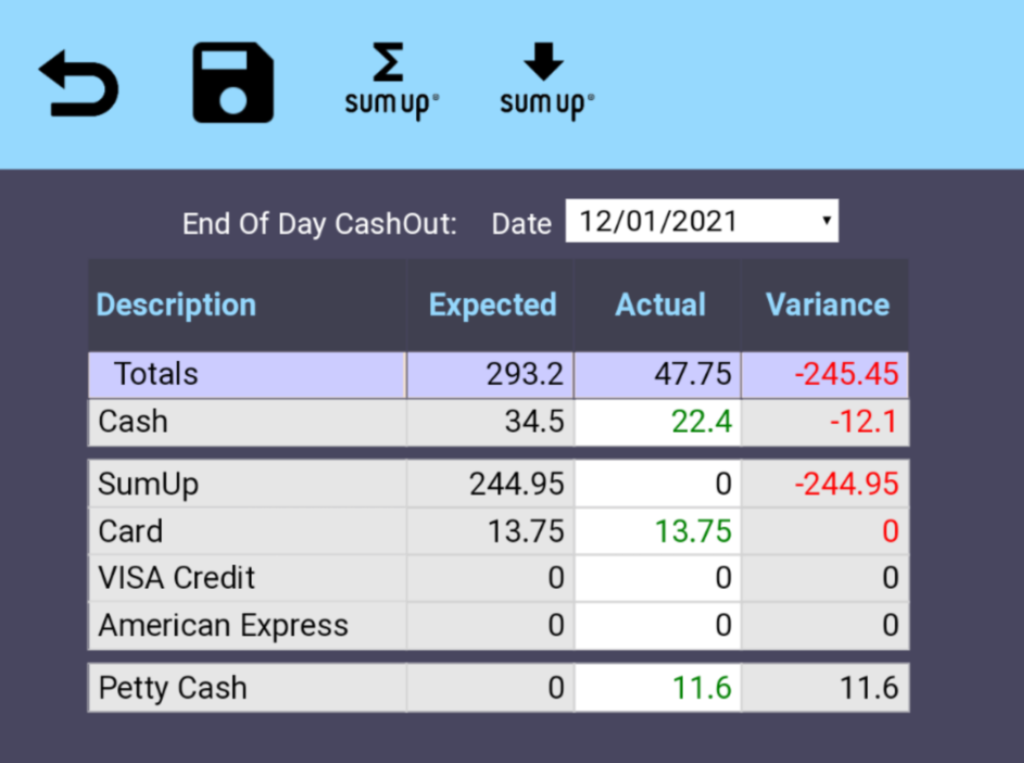
Task: Click the save floppy disk icon
Action: [233, 85]
